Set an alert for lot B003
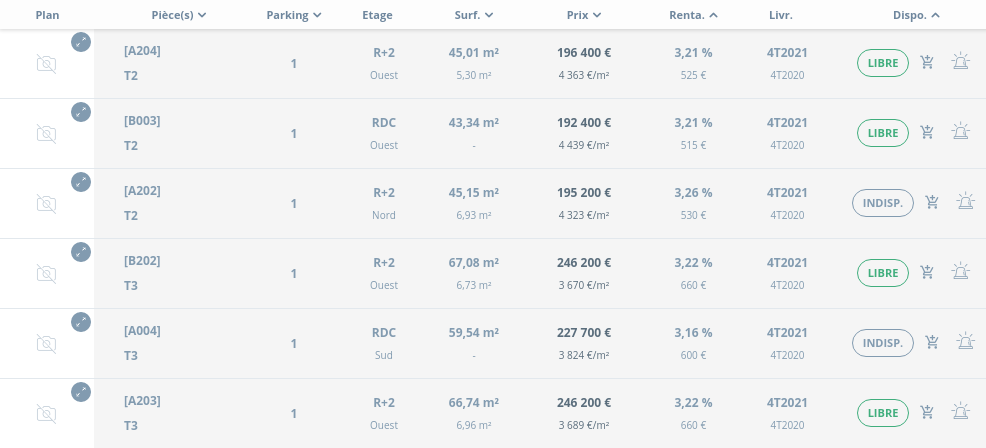This screenshot has width=986, height=448. coord(960,132)
